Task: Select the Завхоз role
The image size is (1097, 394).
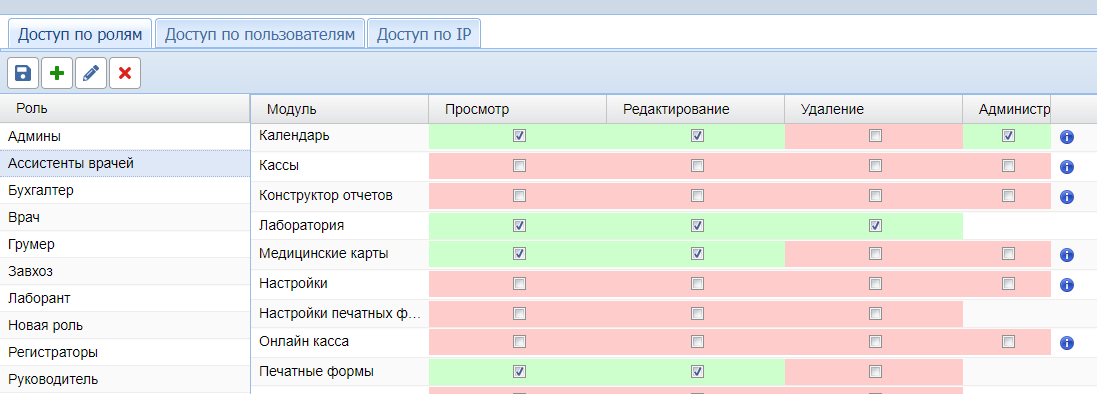Action: (x=125, y=272)
